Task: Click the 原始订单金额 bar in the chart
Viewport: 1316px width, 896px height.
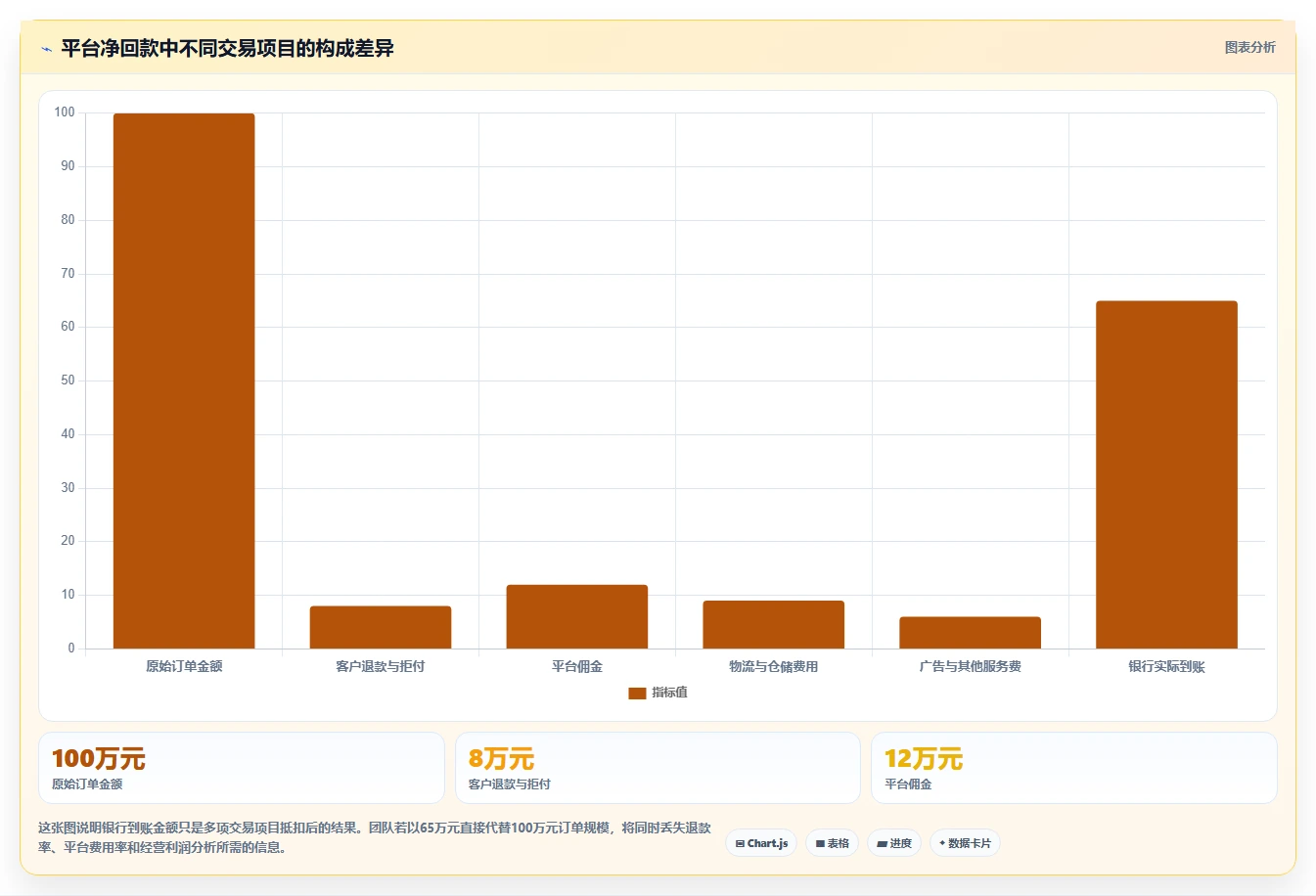Action: click(184, 381)
